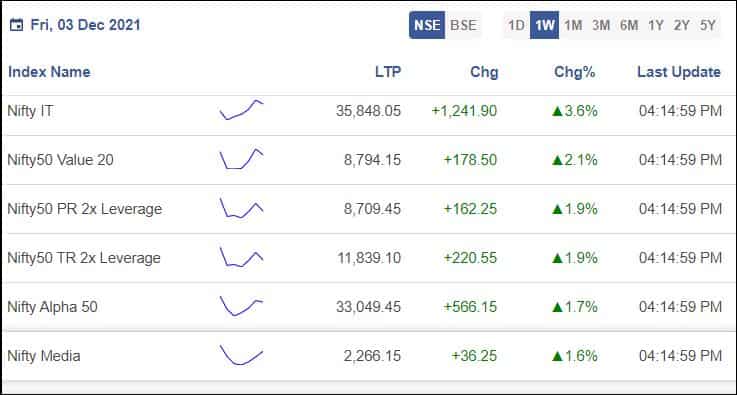The height and width of the screenshot is (395, 737).
Task: Open the Nifty IT index row
Action: (368, 111)
